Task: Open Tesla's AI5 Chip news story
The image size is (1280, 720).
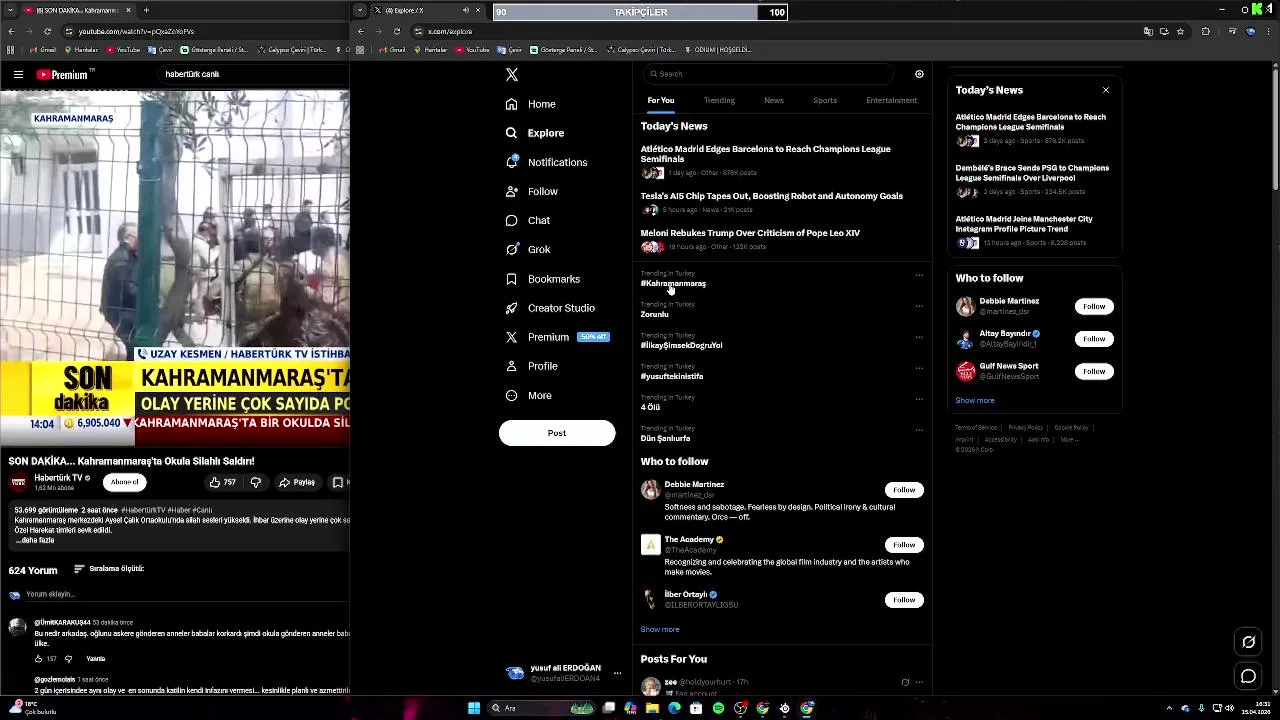Action: 772,196
